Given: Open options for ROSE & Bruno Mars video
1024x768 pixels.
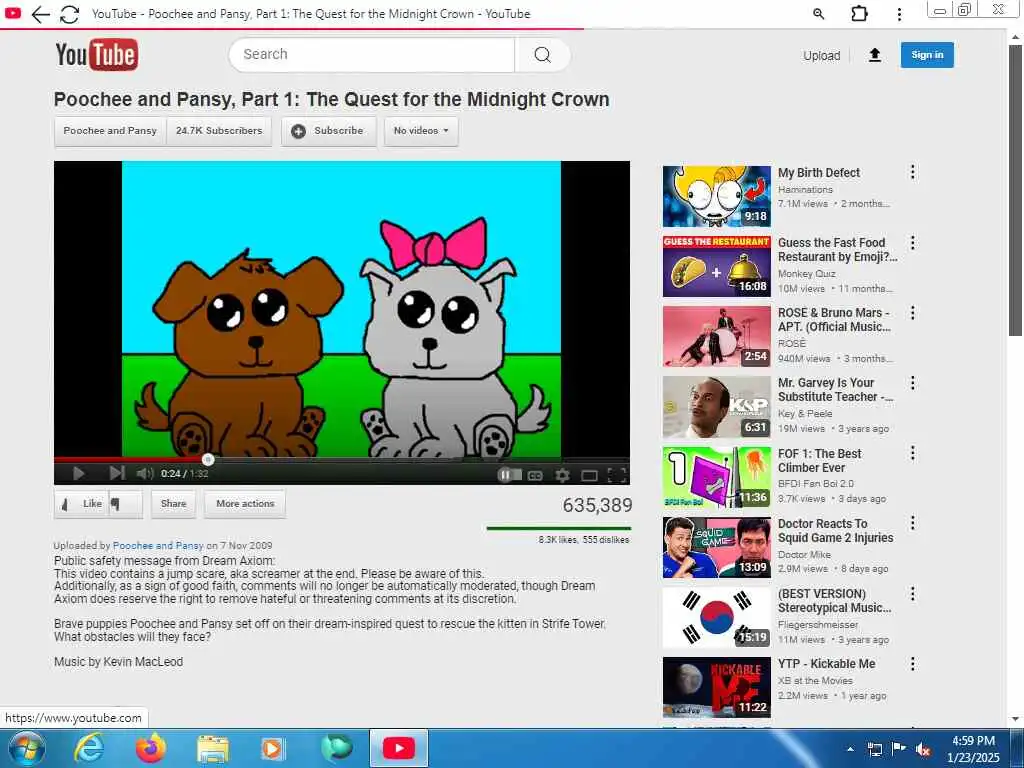Looking at the screenshot, I should pos(912,313).
